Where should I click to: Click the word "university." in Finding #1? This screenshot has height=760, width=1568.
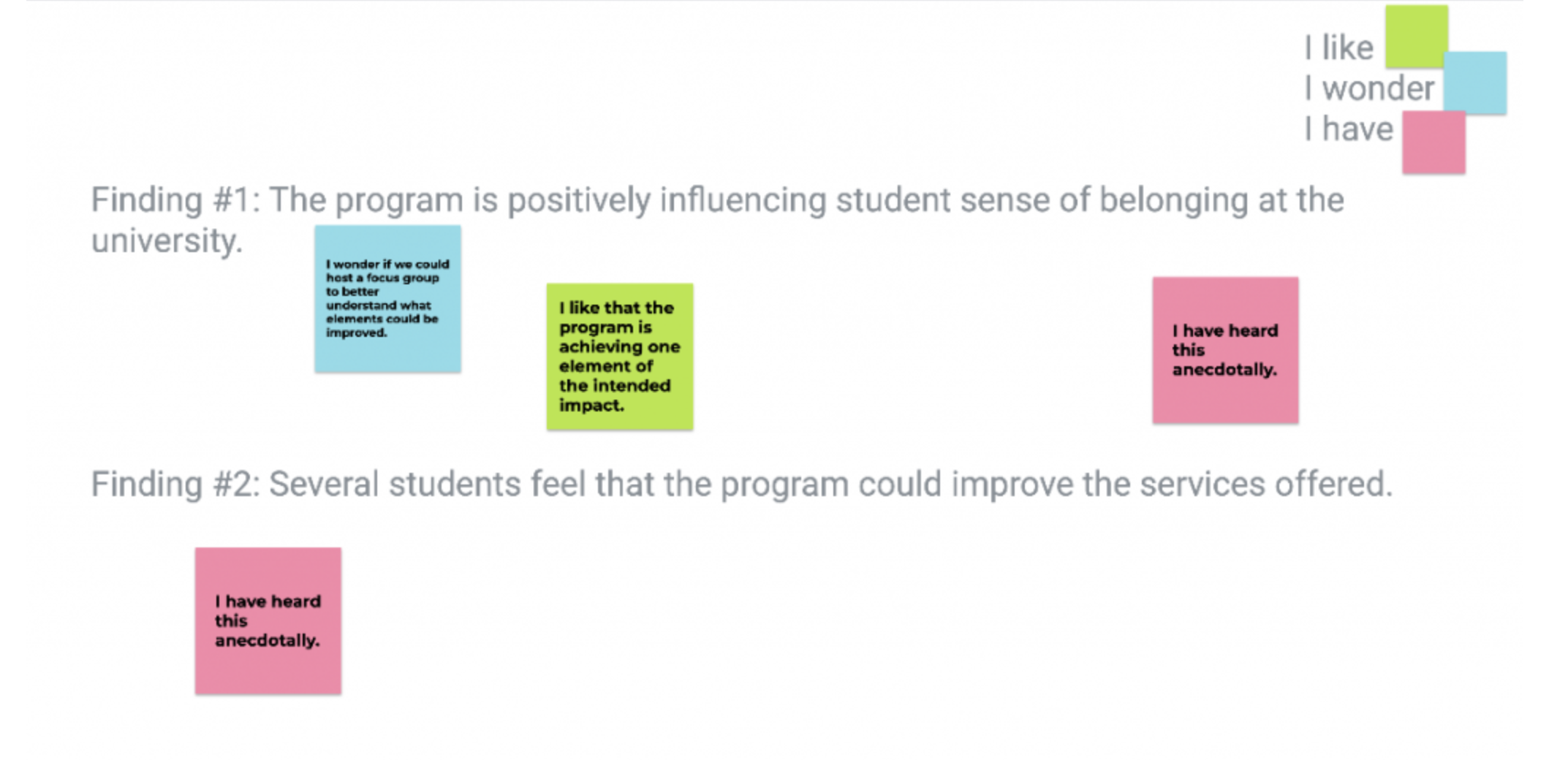click(x=167, y=241)
